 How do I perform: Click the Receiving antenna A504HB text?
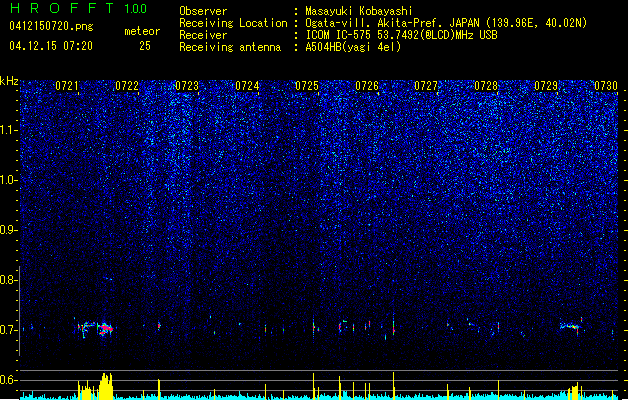[x=290, y=47]
